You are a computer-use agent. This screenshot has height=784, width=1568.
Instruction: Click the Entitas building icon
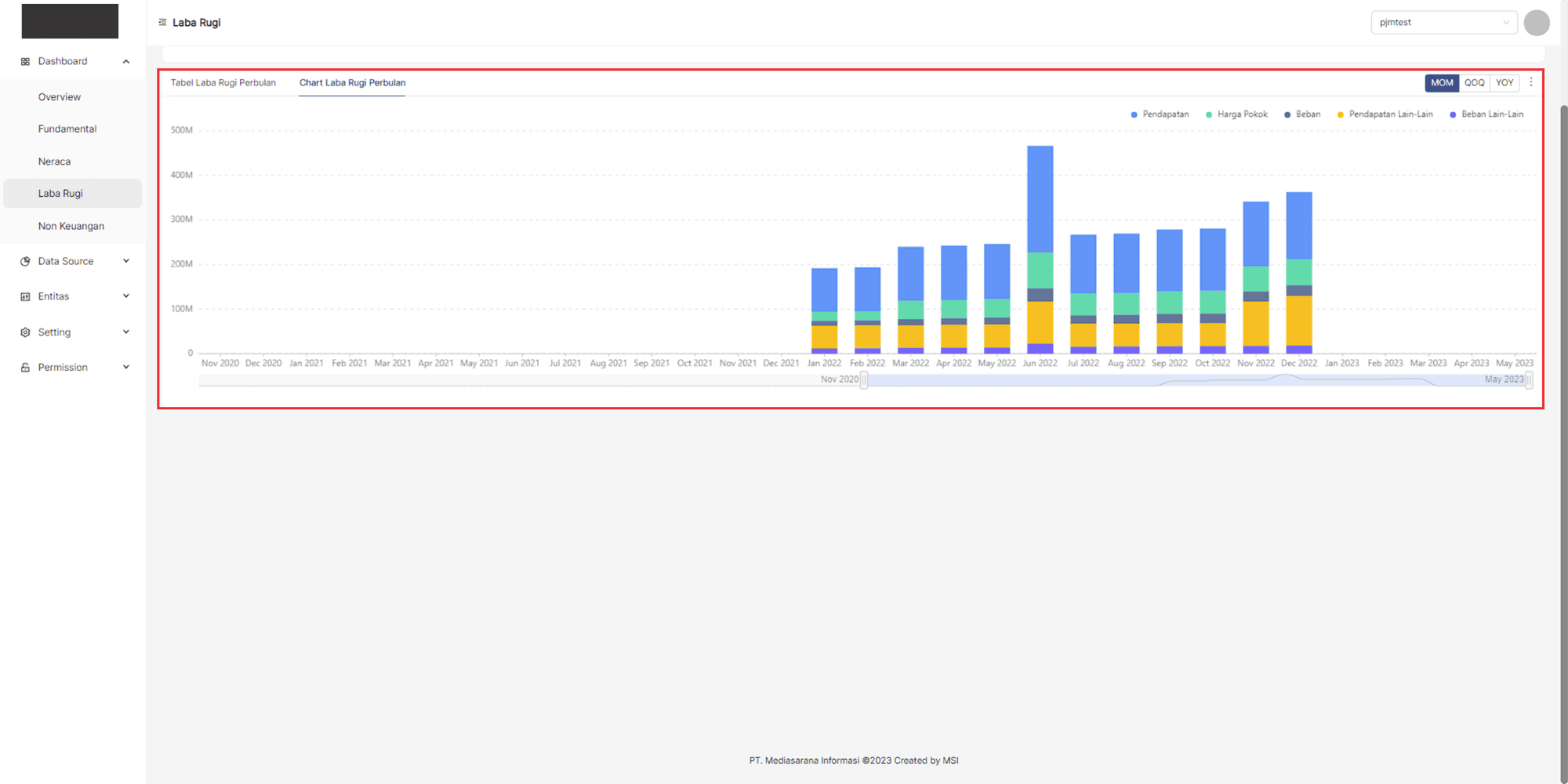click(x=25, y=296)
